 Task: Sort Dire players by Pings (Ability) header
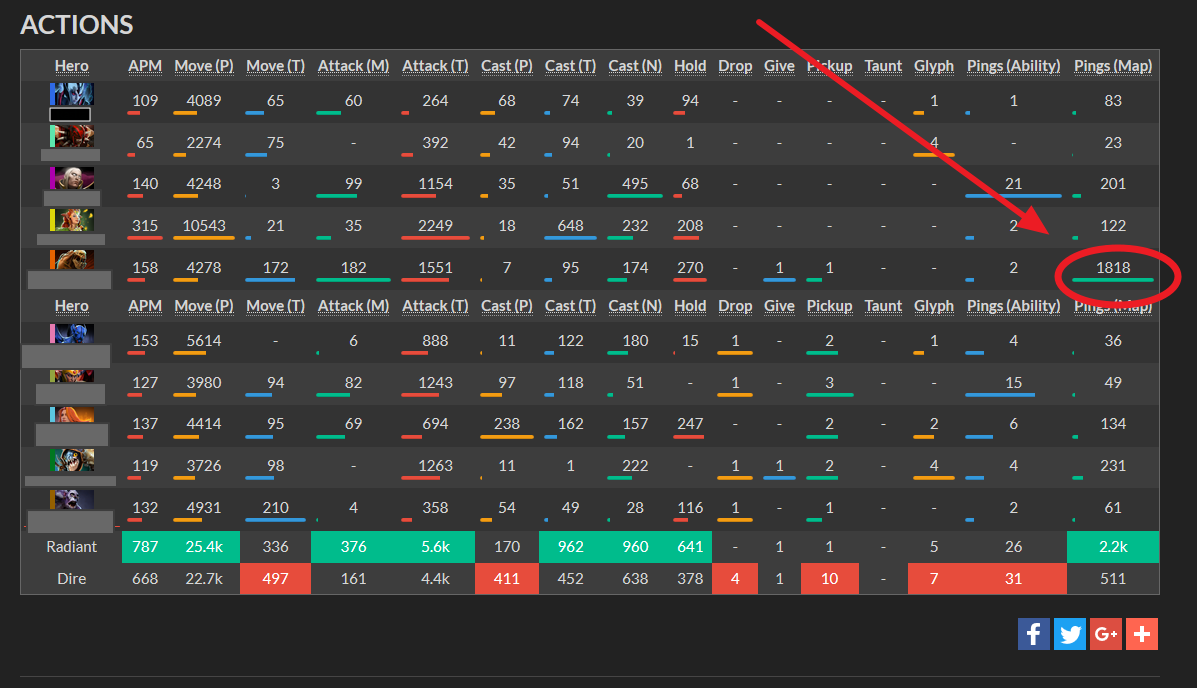pyautogui.click(x=1013, y=306)
